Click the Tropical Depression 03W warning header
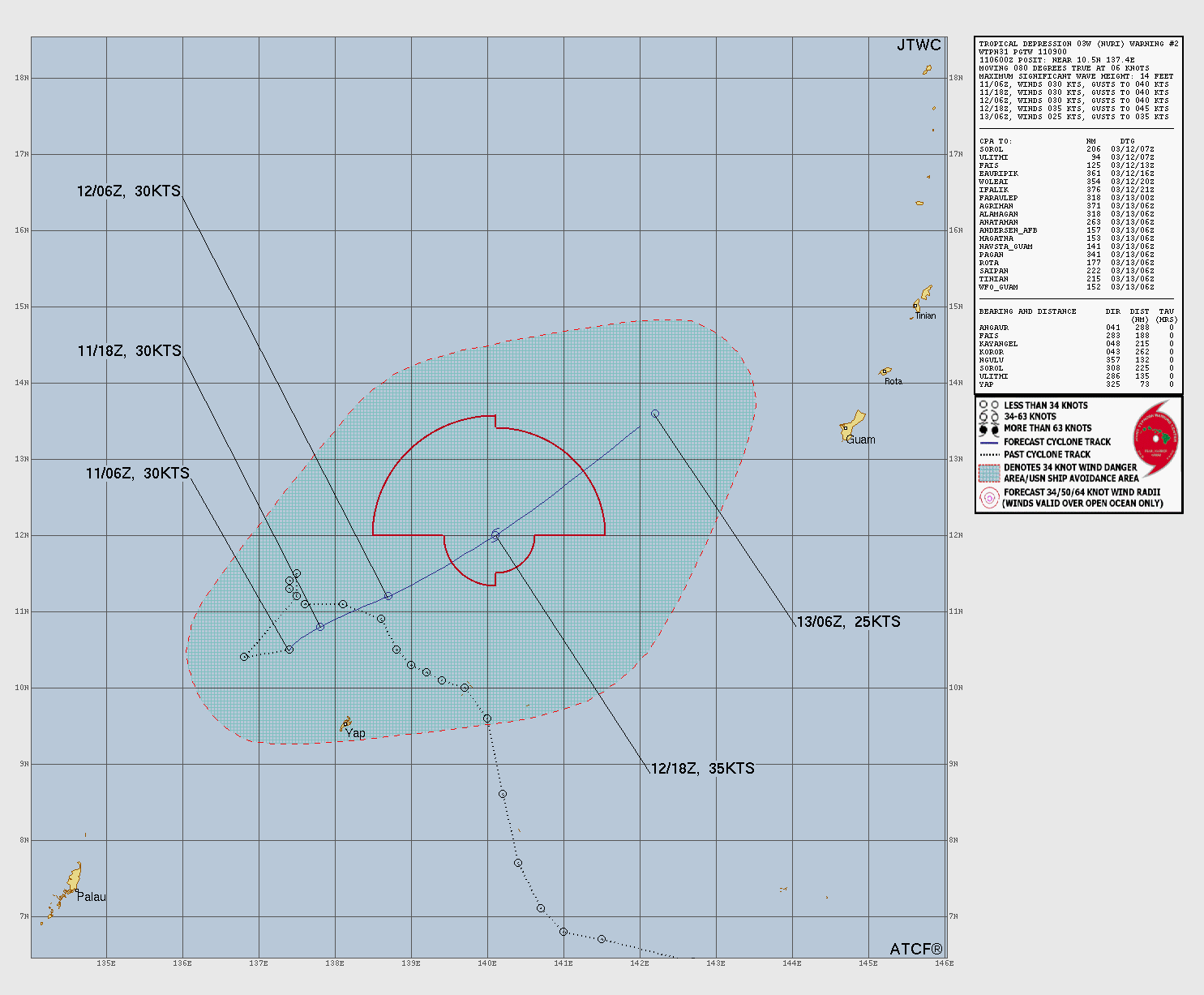1204x995 pixels. pos(1078,44)
